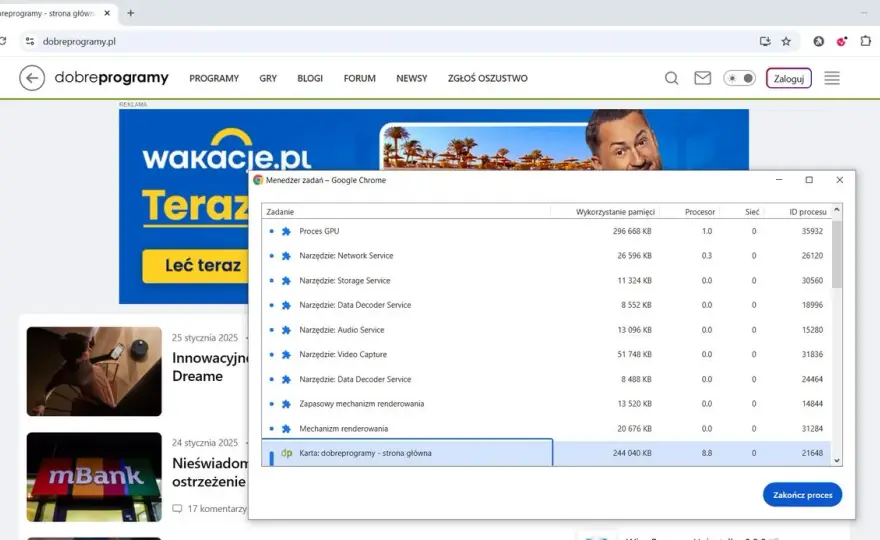Select Narzędzie: Network Service row

546,255
